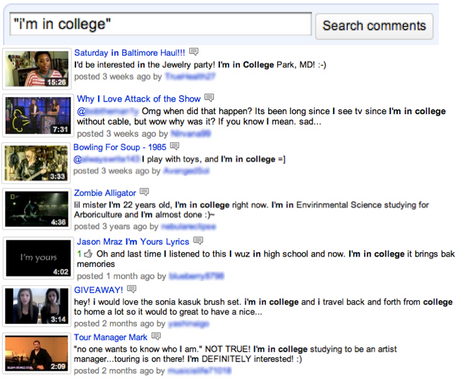Image resolution: width=460 pixels, height=379 pixels.
Task: Click comment icon next to Jason Mraz I'm Yours Lyrics
Action: click(x=198, y=240)
